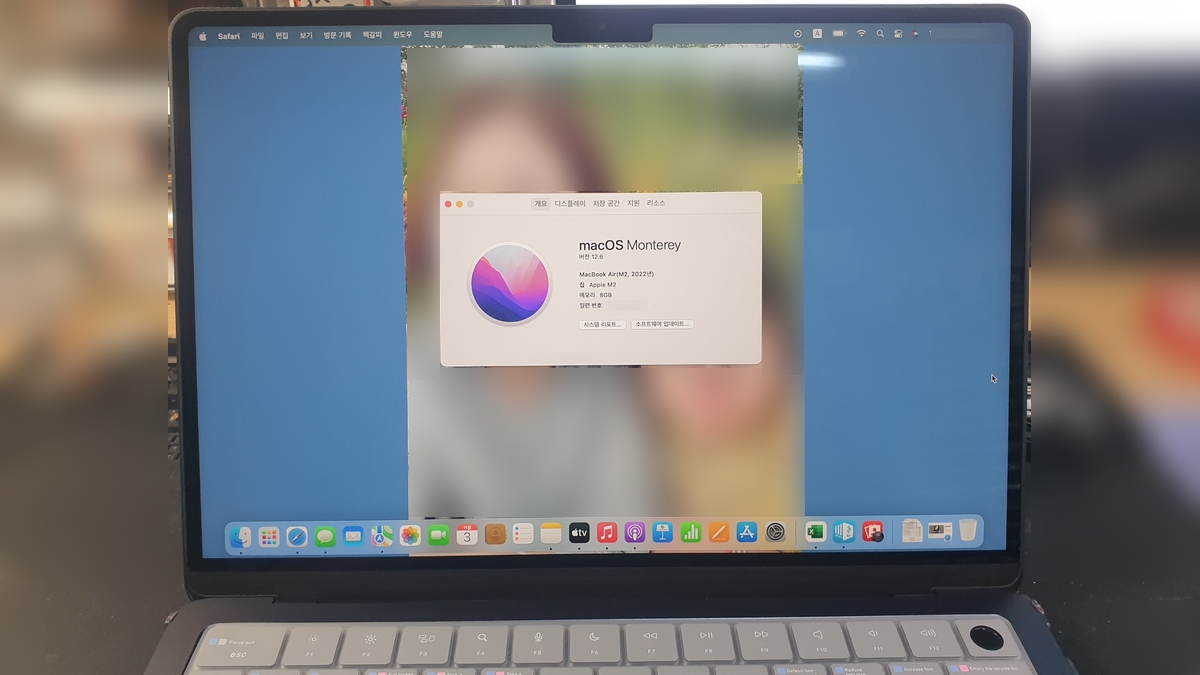Open the 방문 기록 menu
This screenshot has height=675, width=1200.
tap(337, 35)
